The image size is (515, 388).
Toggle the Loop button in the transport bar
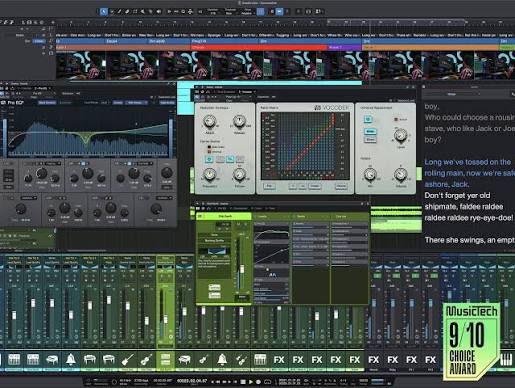267,381
